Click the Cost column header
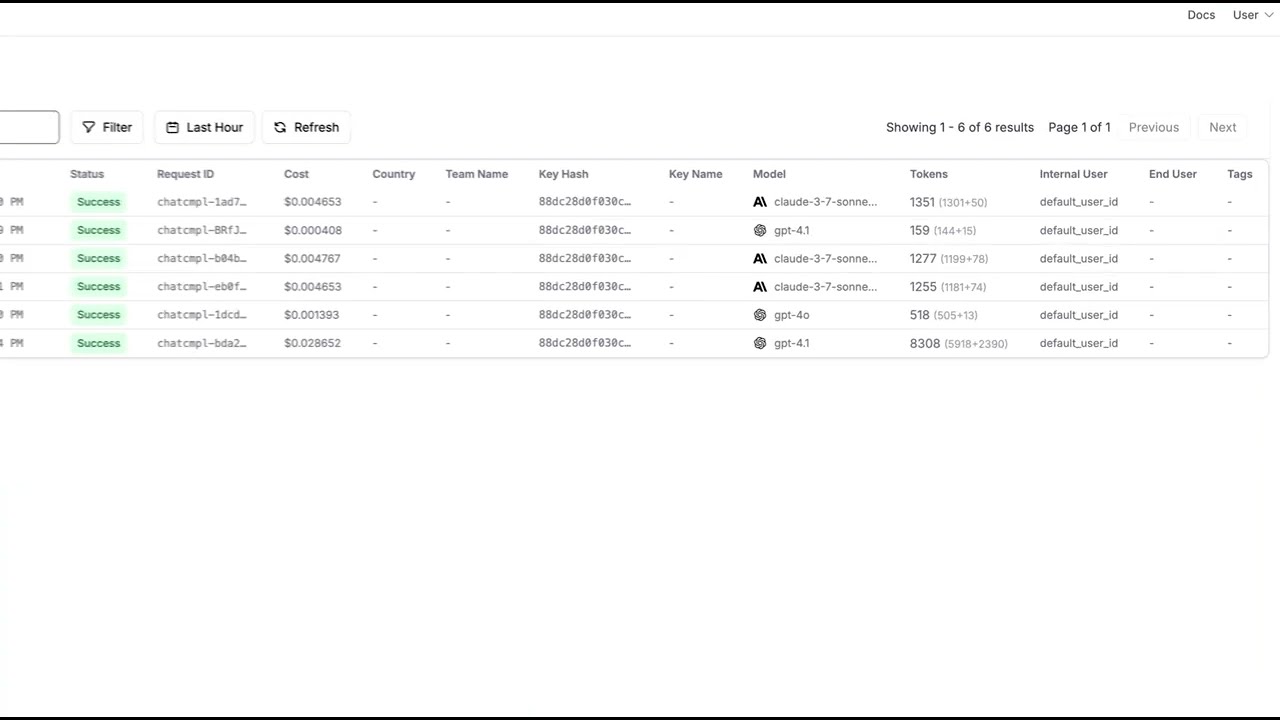 point(296,174)
